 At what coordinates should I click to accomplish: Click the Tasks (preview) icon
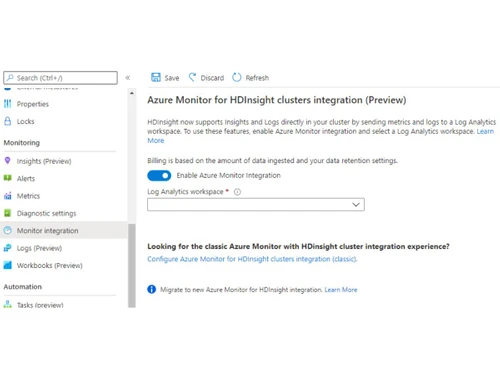tap(8, 304)
